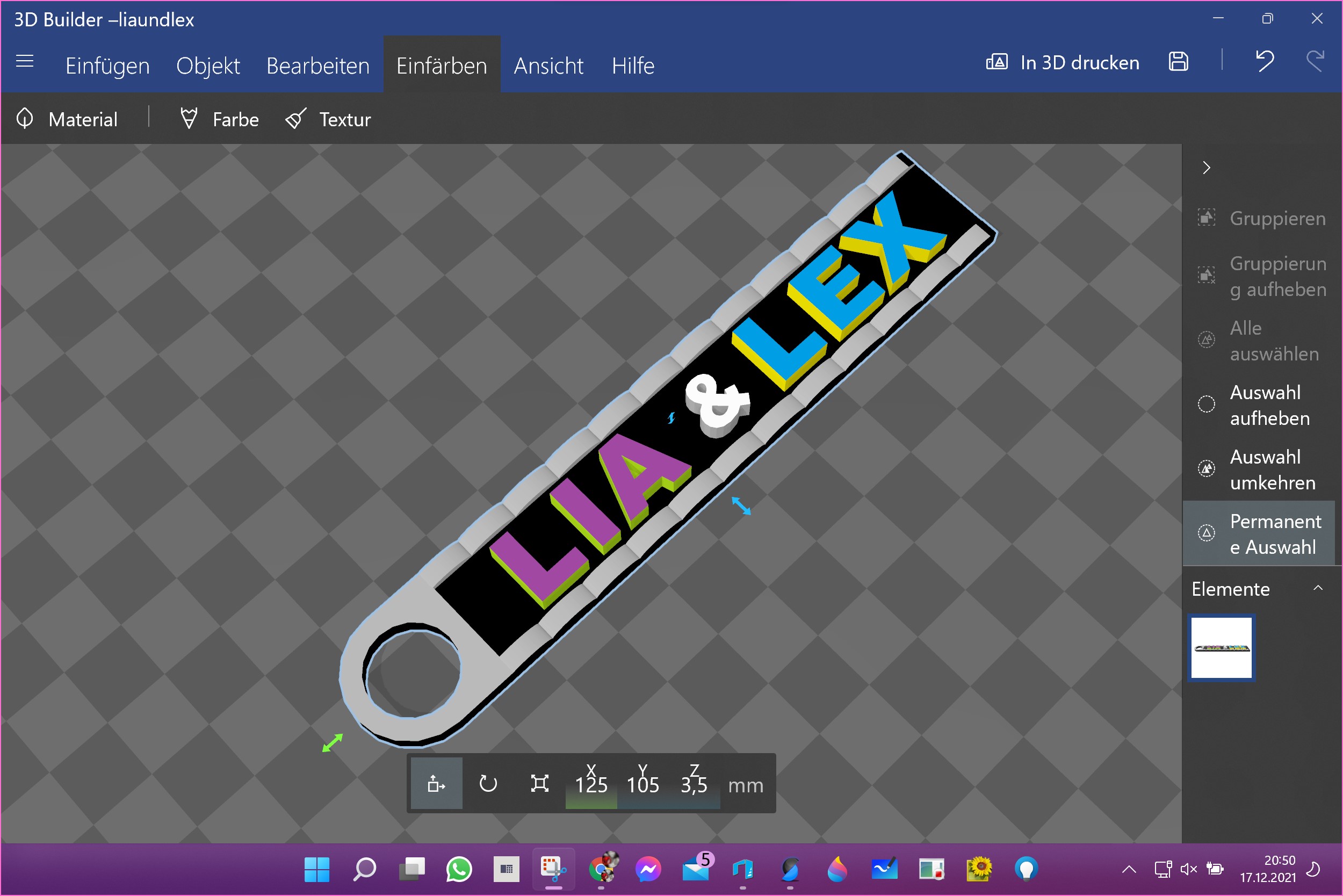
Task: Switch to the Bearbeiten tab
Action: (x=317, y=66)
